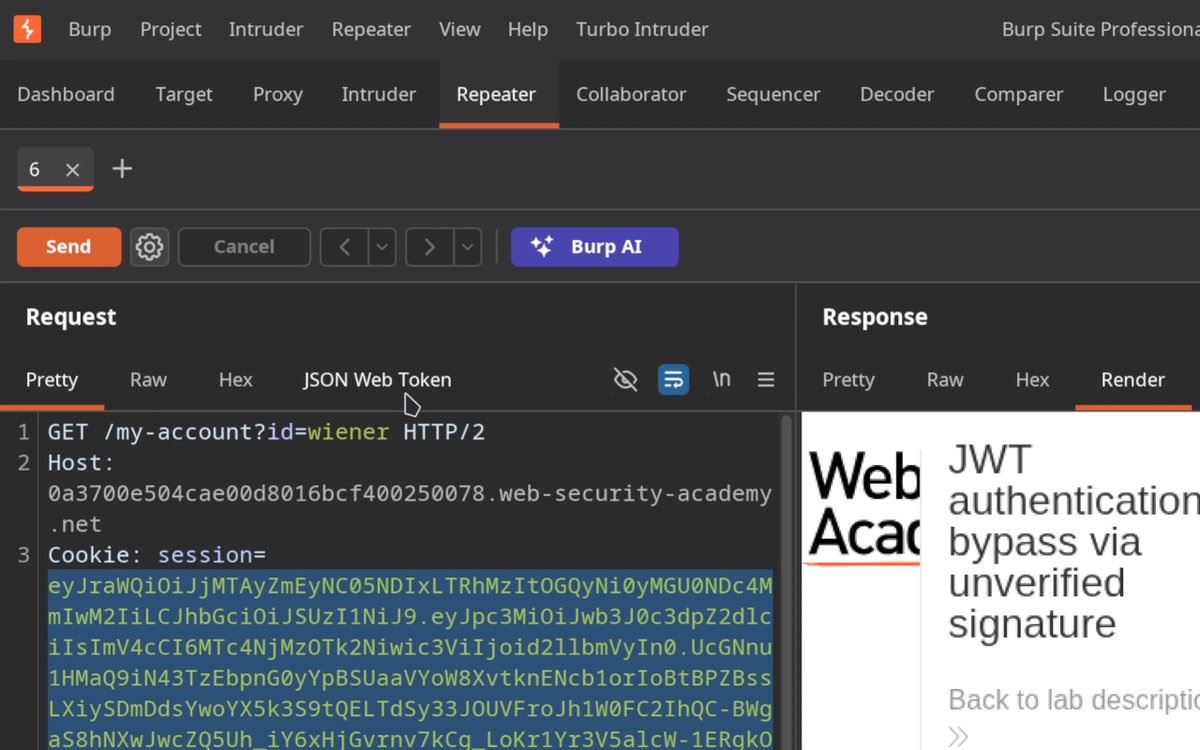Open the JSON Web Token tab
This screenshot has height=750, width=1200.
coord(378,380)
